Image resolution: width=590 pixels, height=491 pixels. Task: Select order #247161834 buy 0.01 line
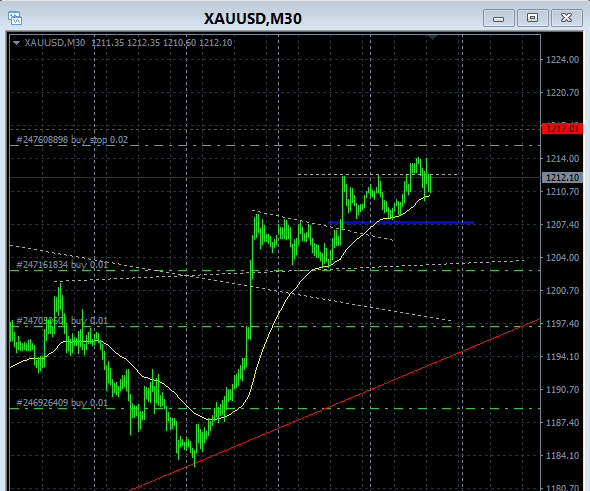click(x=275, y=271)
